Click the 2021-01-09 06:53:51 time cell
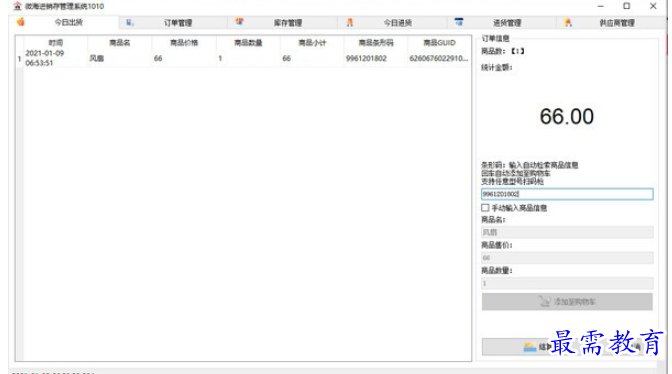672x374 pixels. [56, 58]
